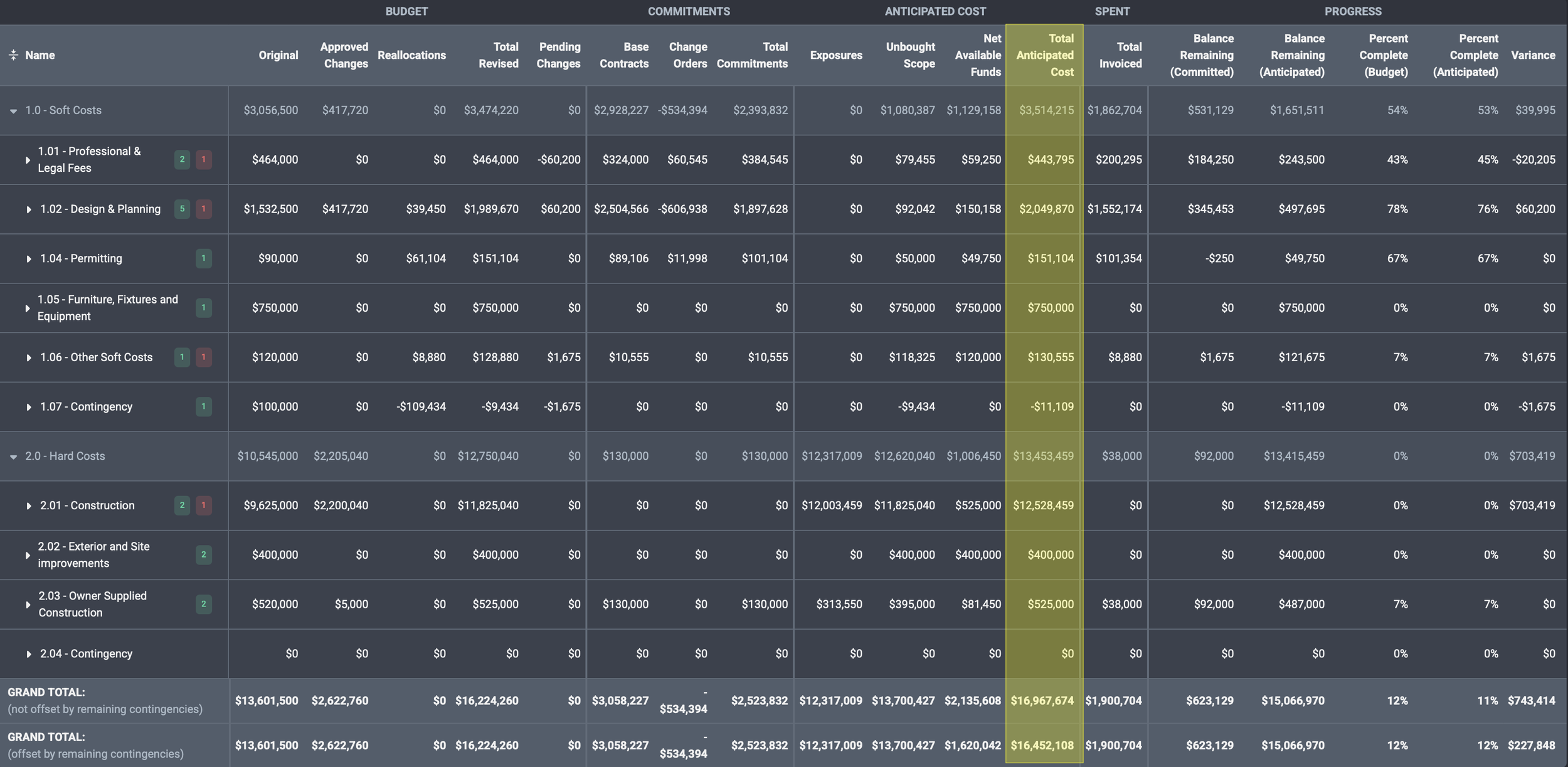1568x767 pixels.
Task: Click red badge 1 on Other Soft Costs row
Action: pyautogui.click(x=203, y=357)
